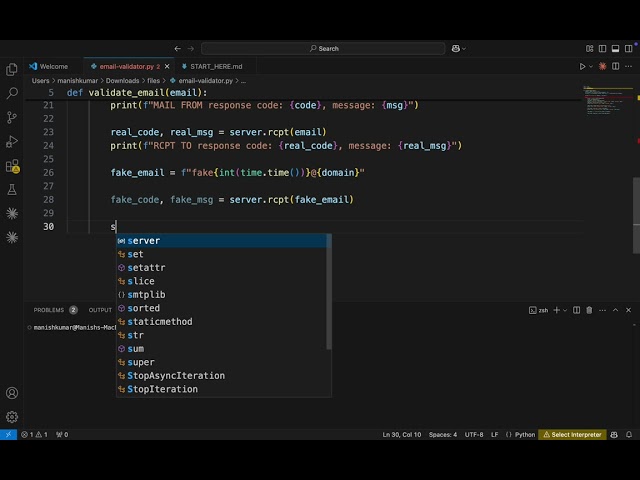
Task: Maximize the panel with up chevron
Action: click(x=616, y=310)
